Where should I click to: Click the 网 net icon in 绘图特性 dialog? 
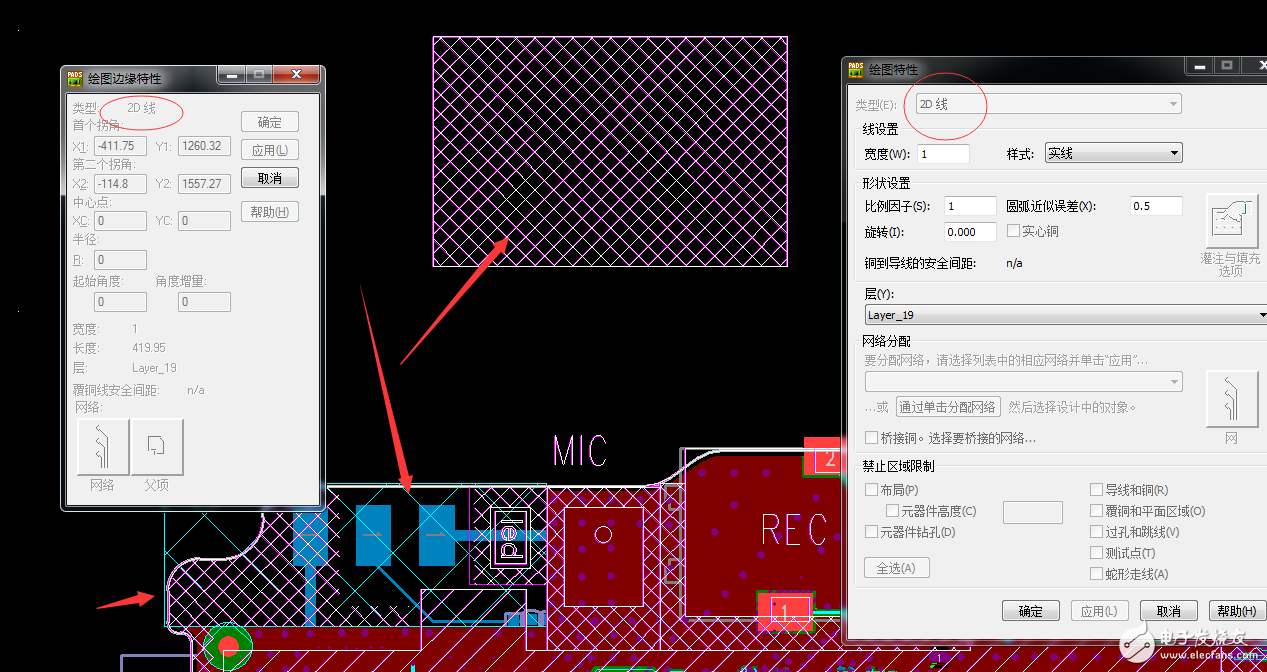point(1232,399)
